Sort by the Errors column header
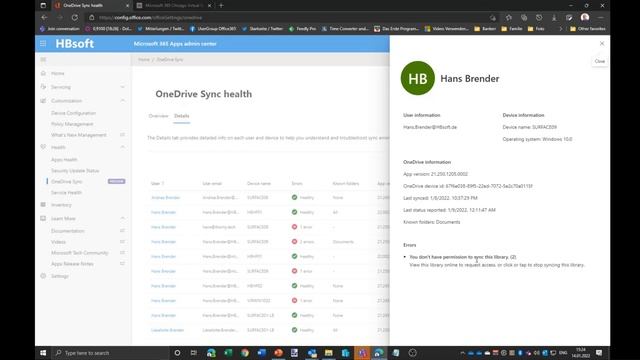The height and width of the screenshot is (360, 640). pos(297,184)
